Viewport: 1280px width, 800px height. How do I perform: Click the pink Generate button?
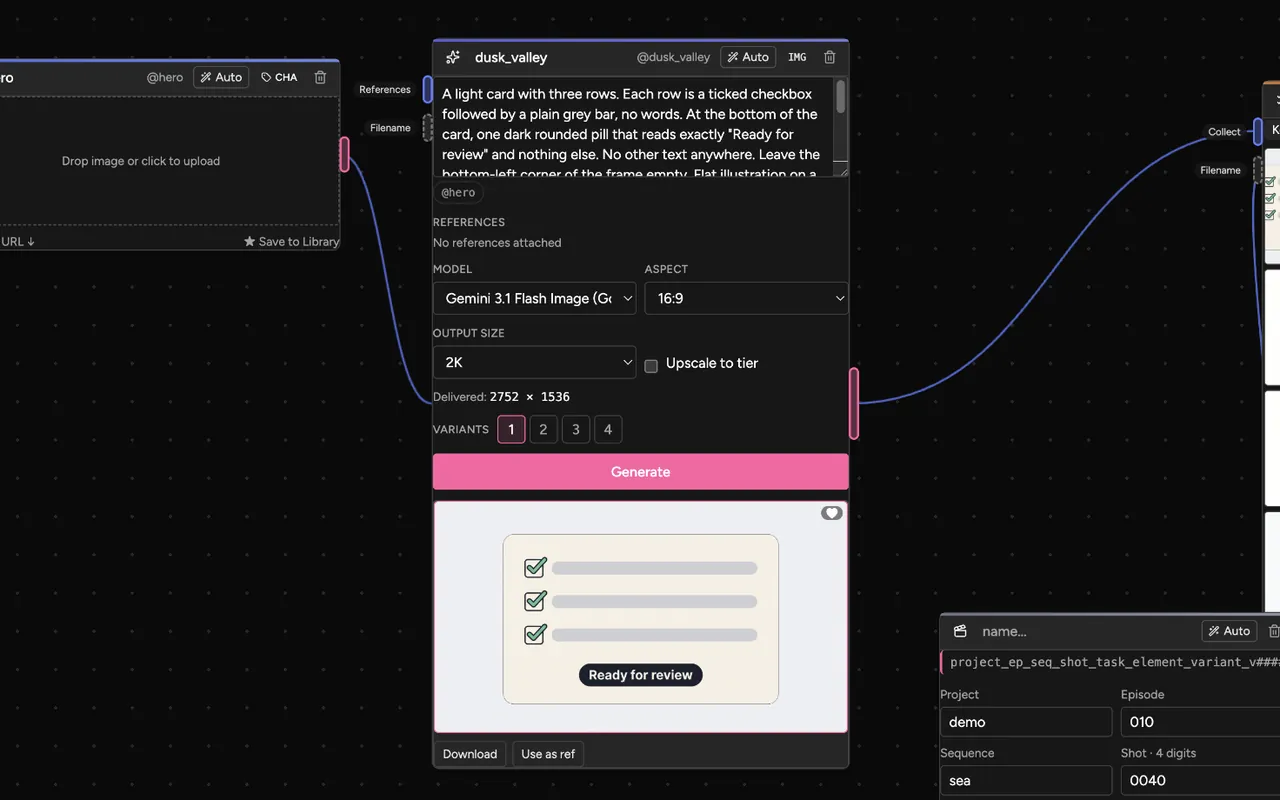point(640,472)
